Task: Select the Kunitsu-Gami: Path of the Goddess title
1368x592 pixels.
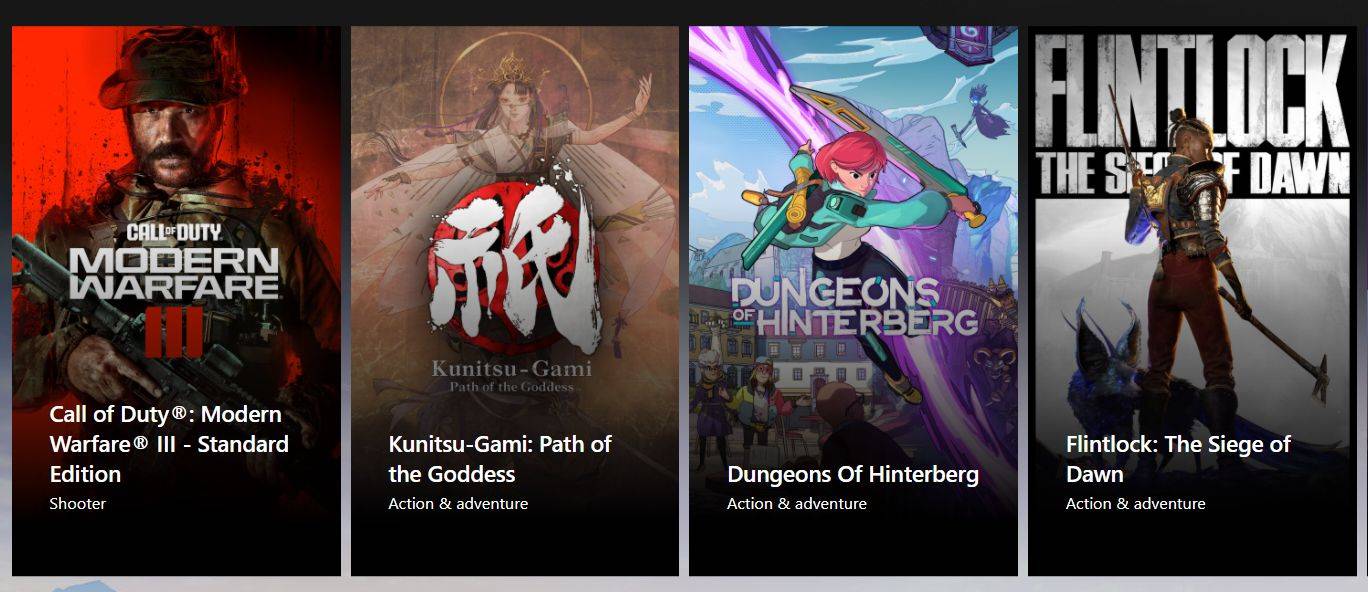Action: coord(500,459)
